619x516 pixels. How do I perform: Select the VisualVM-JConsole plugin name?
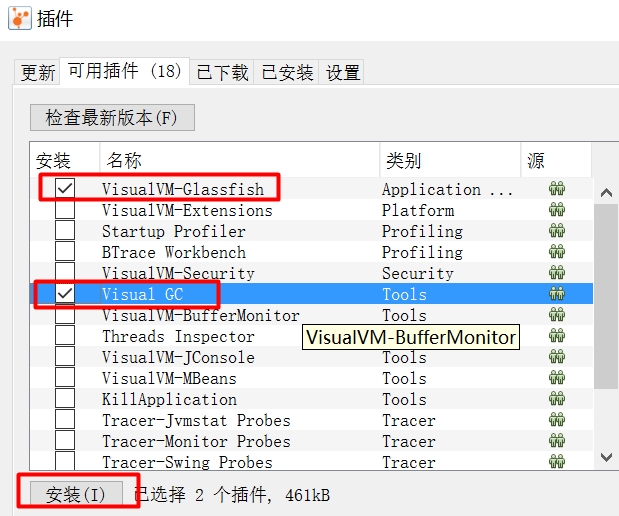pyautogui.click(x=178, y=357)
